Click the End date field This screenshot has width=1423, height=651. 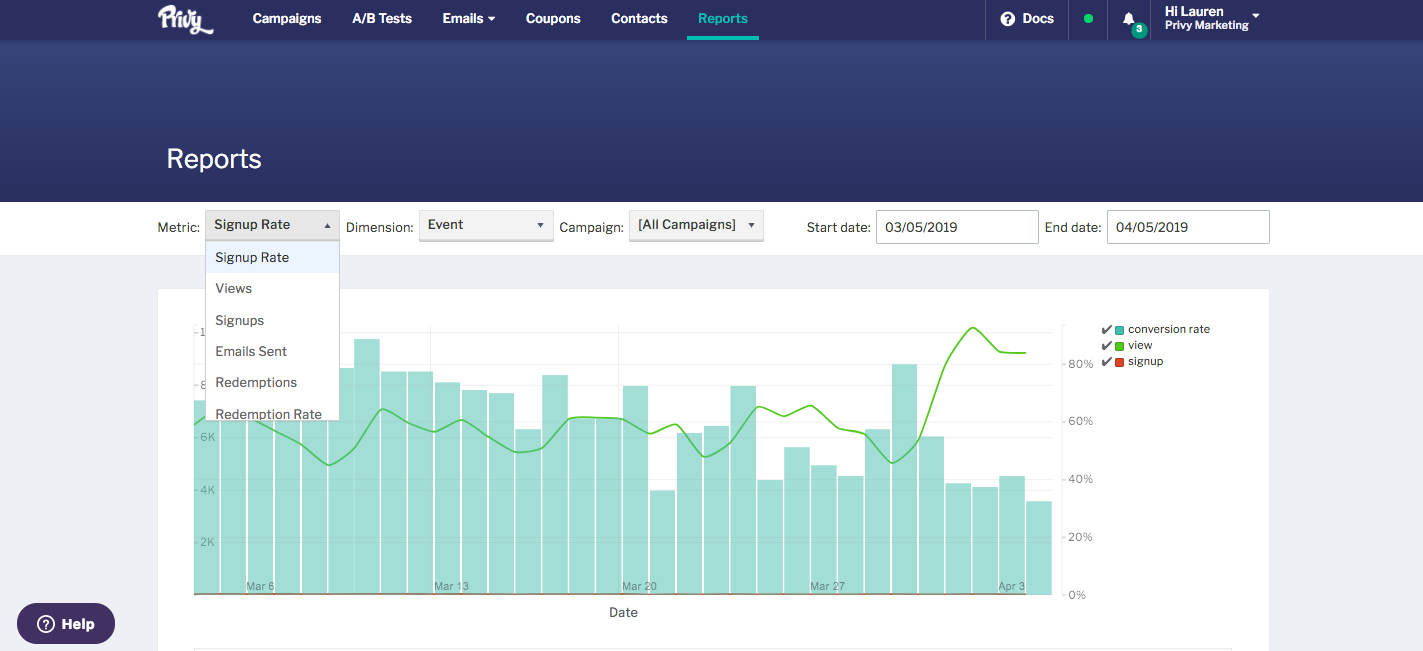1188,227
